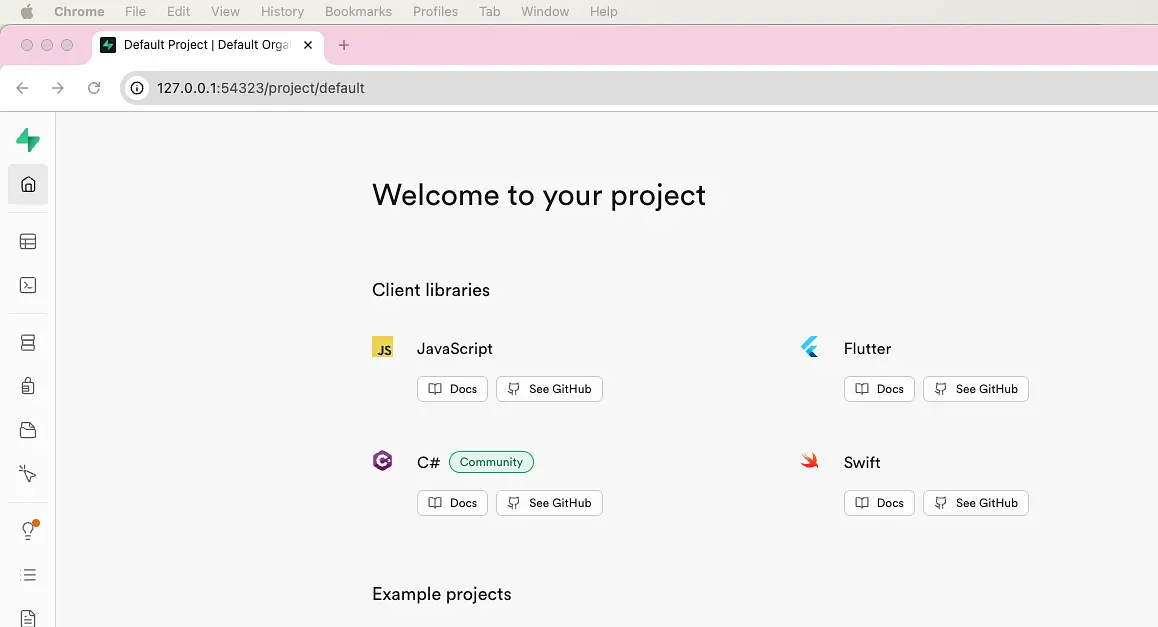Open the Logs list icon
Screen dimensions: 1158x627
point(28,575)
